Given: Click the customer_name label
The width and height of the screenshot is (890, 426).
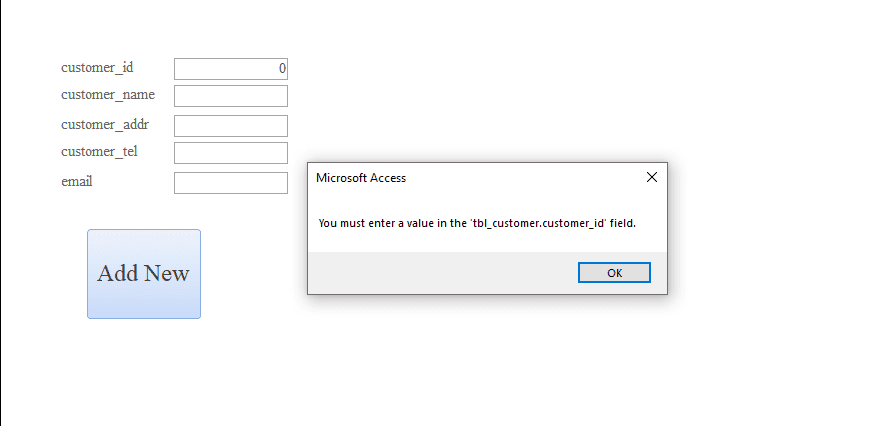Looking at the screenshot, I should point(108,95).
